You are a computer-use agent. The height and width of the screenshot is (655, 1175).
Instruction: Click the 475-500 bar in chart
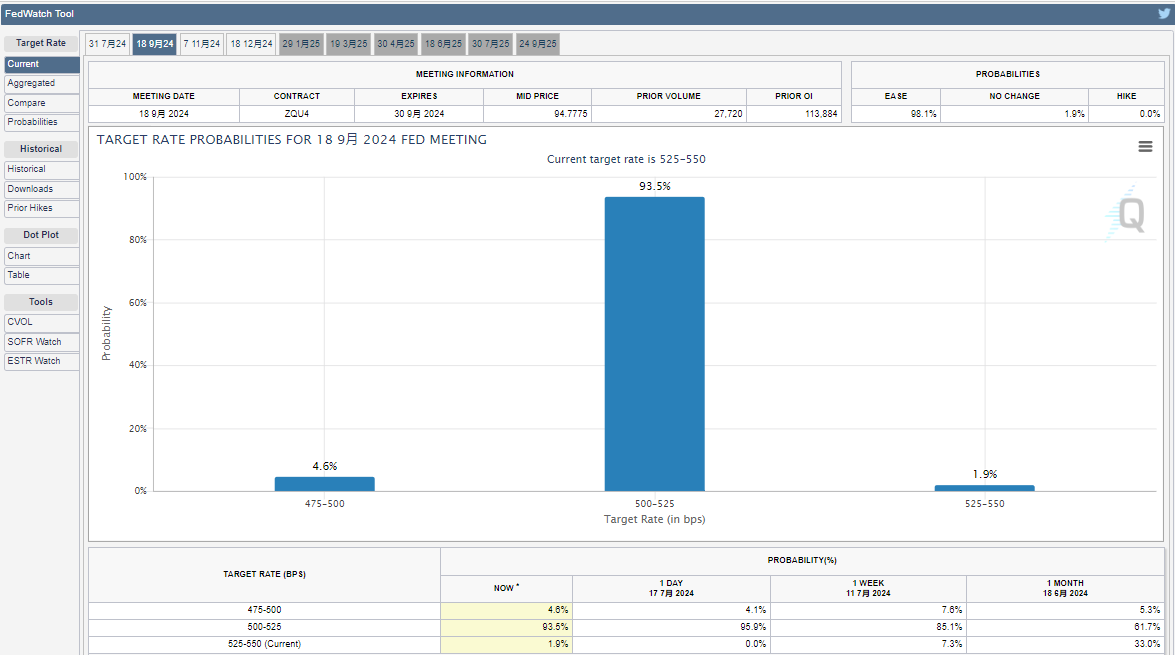pos(324,484)
